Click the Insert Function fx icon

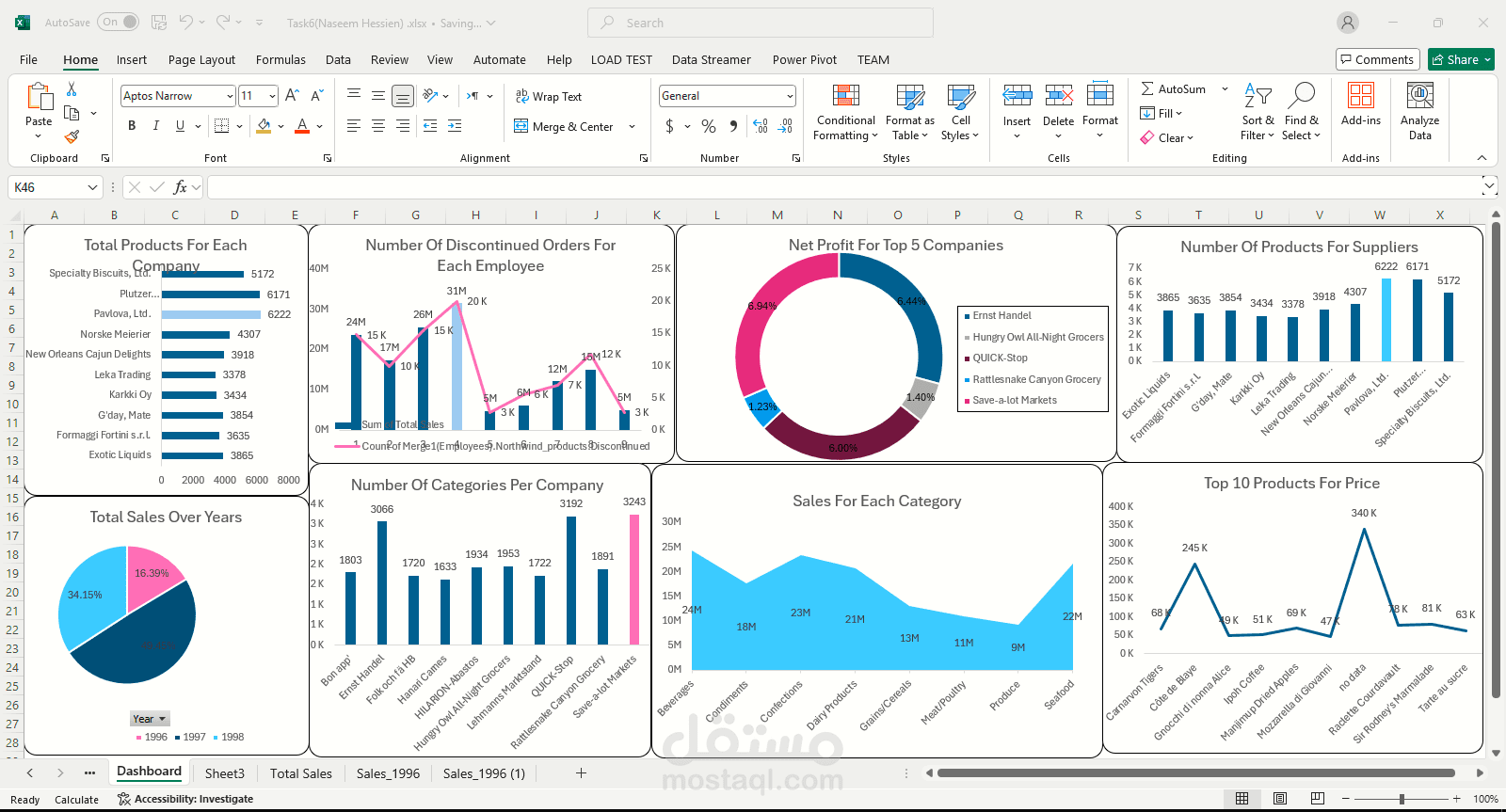tap(181, 187)
